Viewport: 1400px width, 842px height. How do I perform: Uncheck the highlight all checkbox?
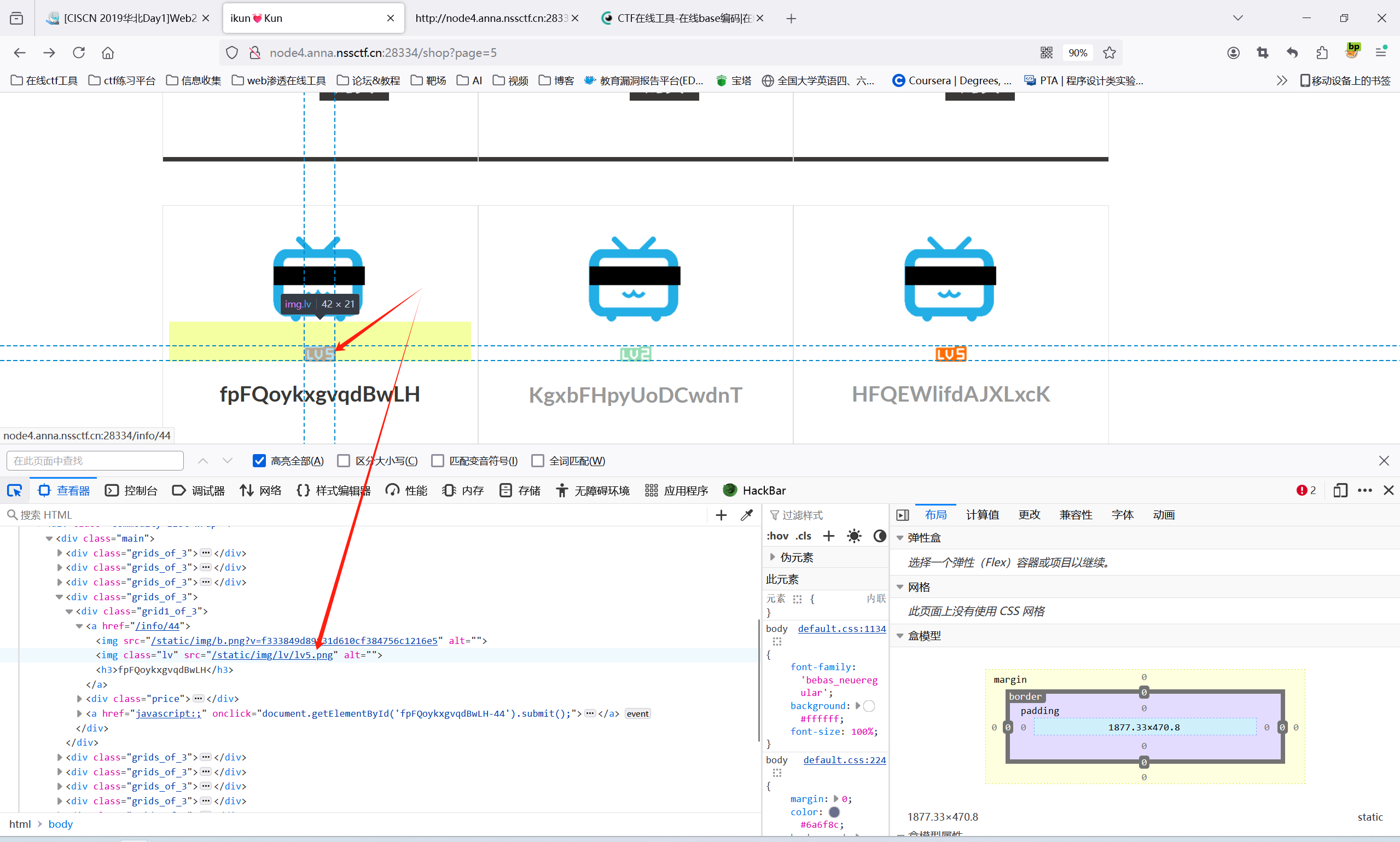click(x=259, y=461)
